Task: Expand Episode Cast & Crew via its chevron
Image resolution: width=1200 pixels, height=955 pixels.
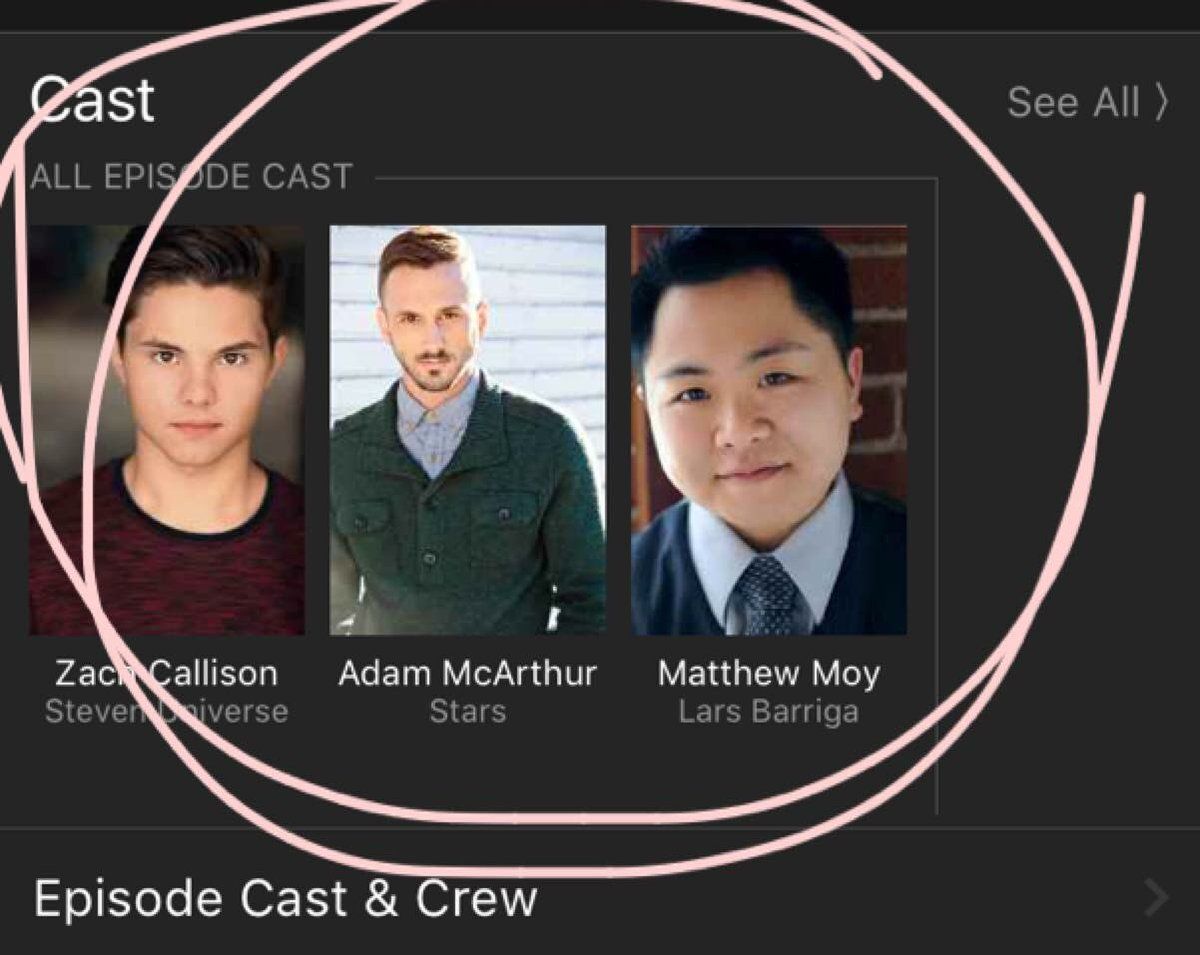Action: (1156, 898)
